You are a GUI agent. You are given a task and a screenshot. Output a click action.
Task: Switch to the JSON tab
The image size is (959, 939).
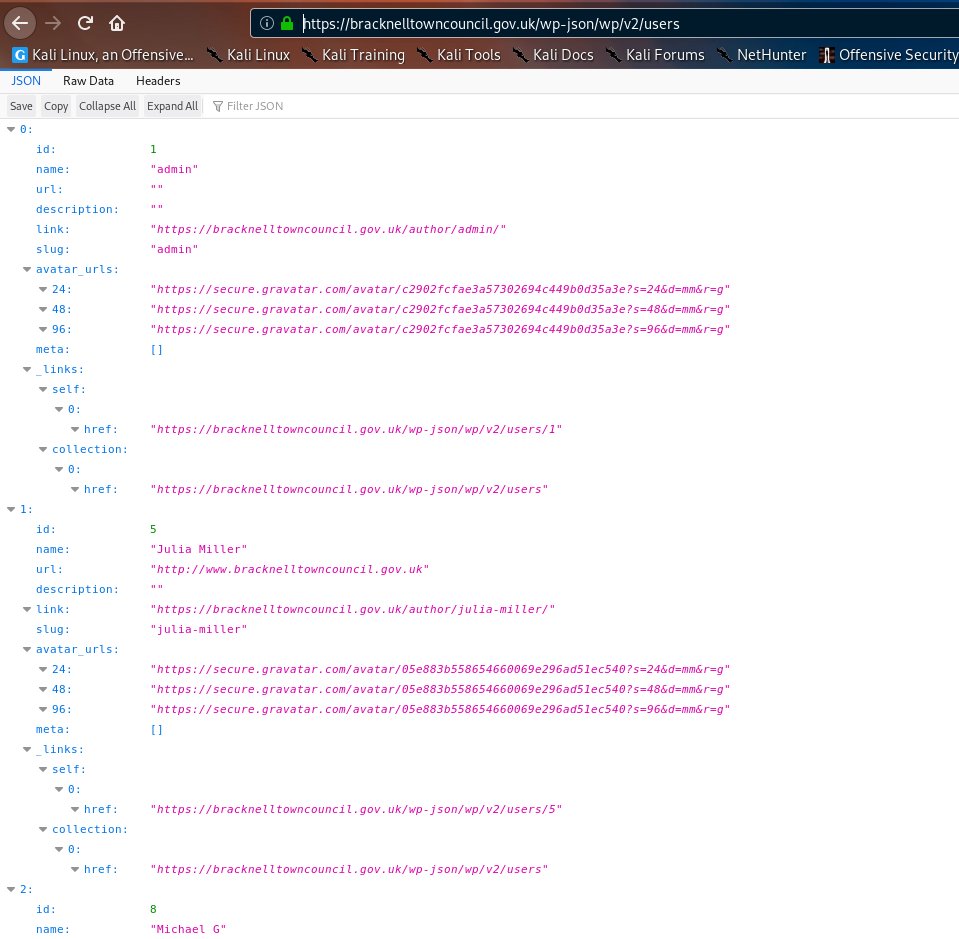point(26,81)
